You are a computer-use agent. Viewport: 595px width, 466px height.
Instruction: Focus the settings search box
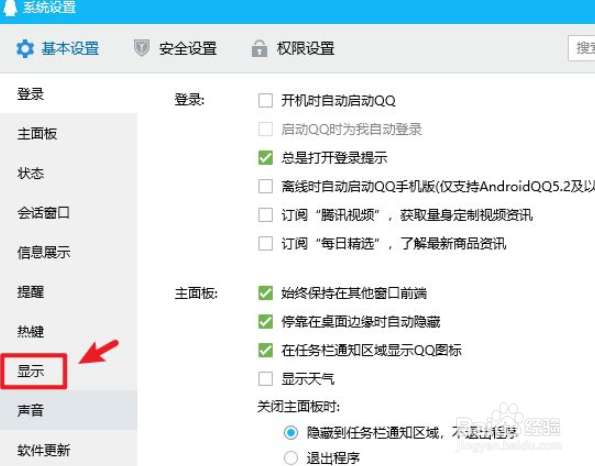click(582, 48)
